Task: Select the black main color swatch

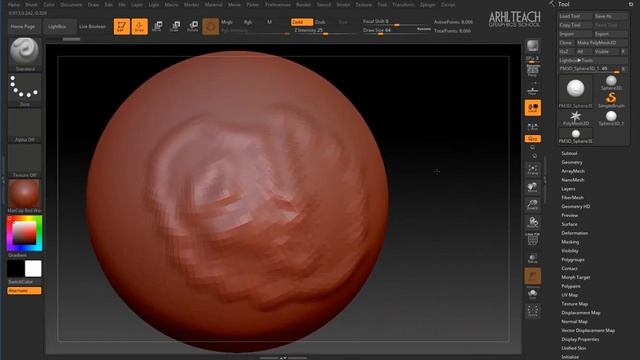Action: click(16, 269)
